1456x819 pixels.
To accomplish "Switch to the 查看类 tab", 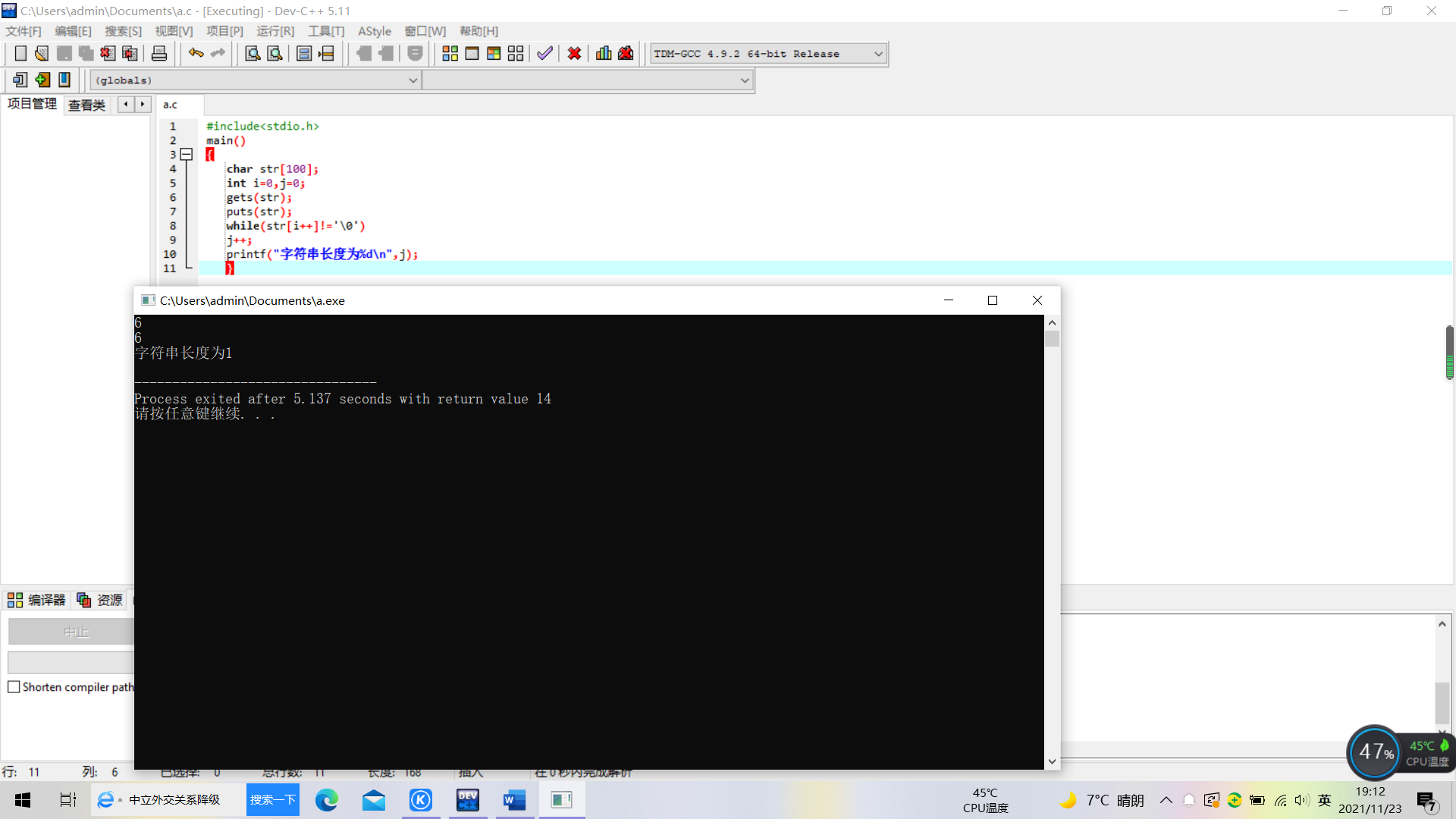I will [86, 105].
